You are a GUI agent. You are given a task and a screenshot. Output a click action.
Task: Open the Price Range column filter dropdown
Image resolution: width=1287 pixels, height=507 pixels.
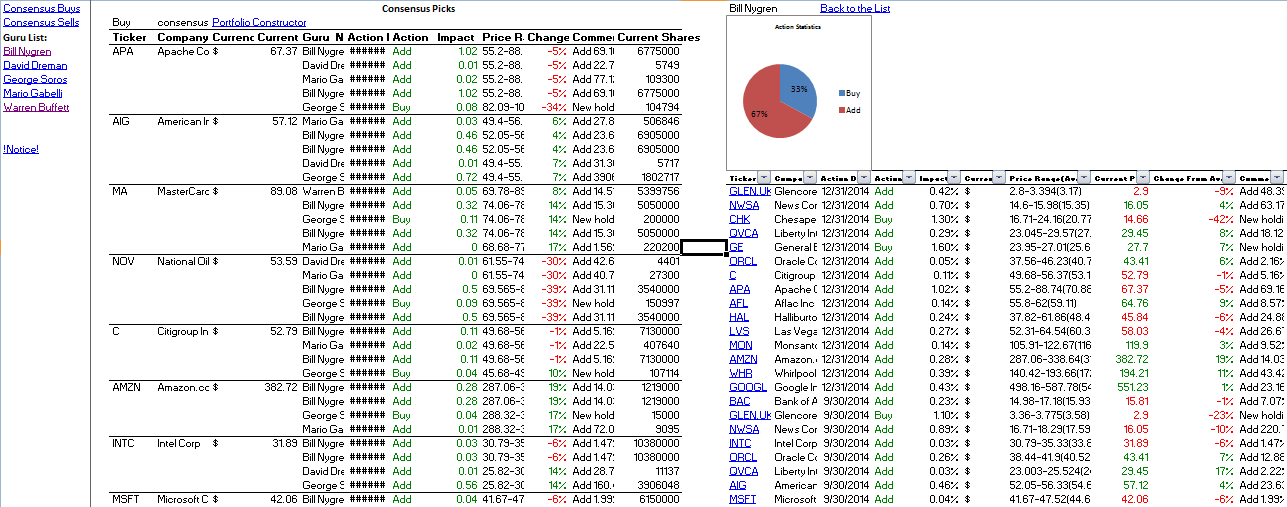1082,177
